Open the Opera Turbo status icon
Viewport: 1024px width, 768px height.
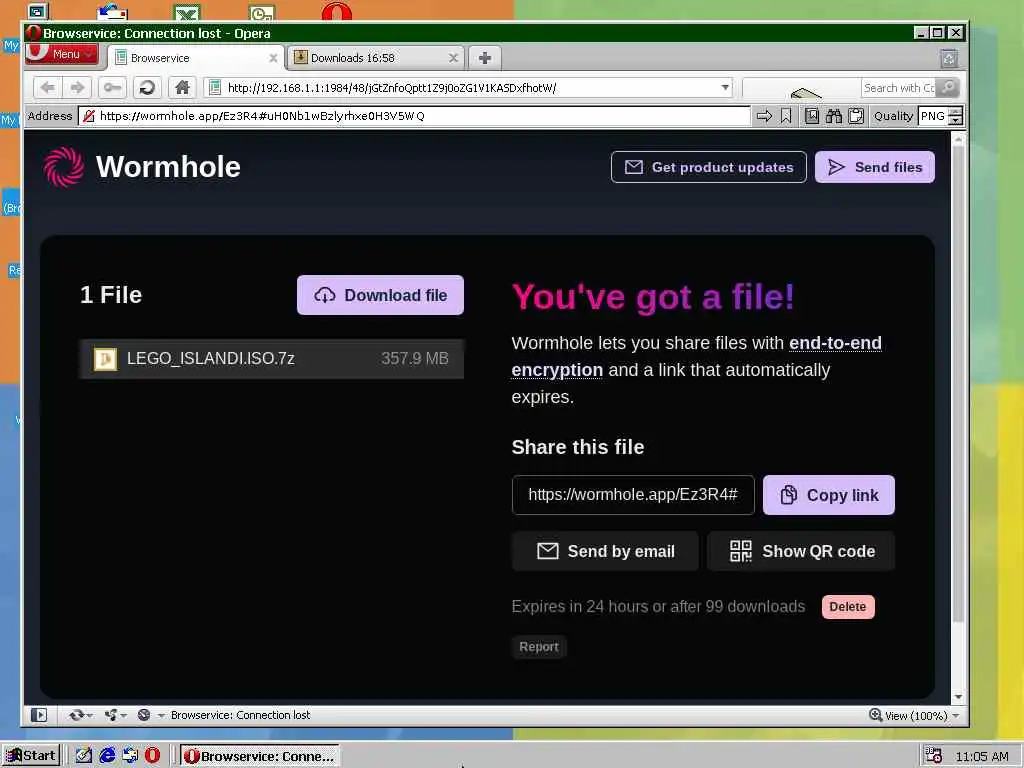[x=144, y=715]
